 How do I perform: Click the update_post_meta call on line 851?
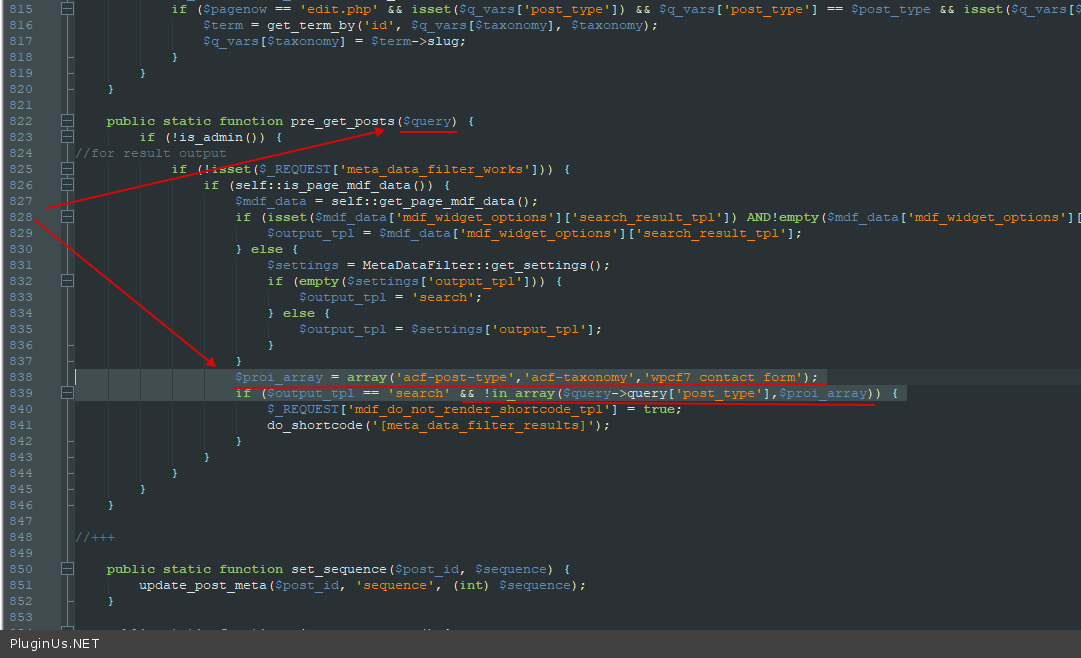point(202,585)
